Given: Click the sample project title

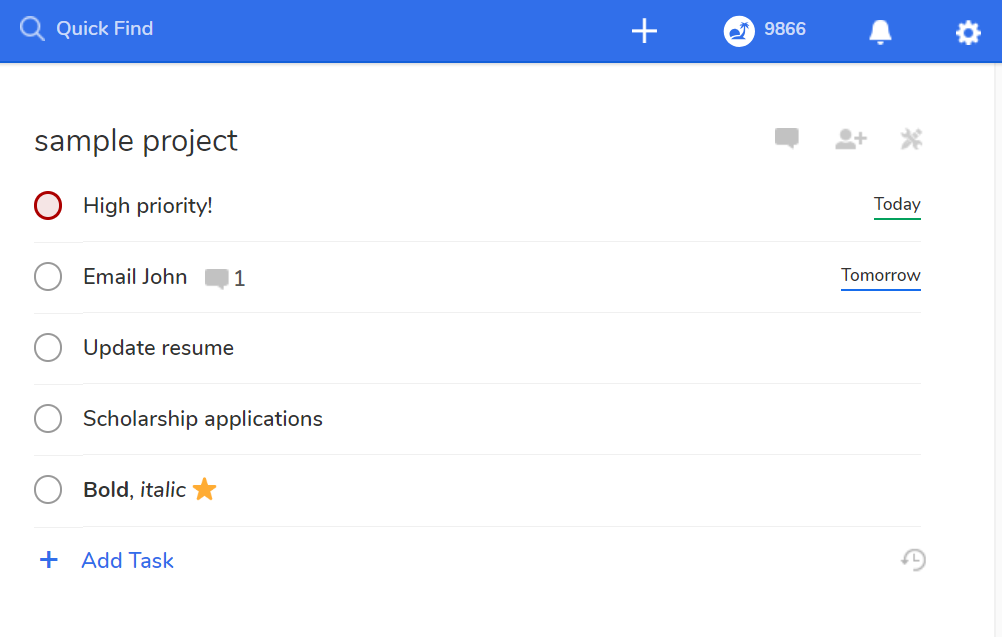Looking at the screenshot, I should pos(136,140).
